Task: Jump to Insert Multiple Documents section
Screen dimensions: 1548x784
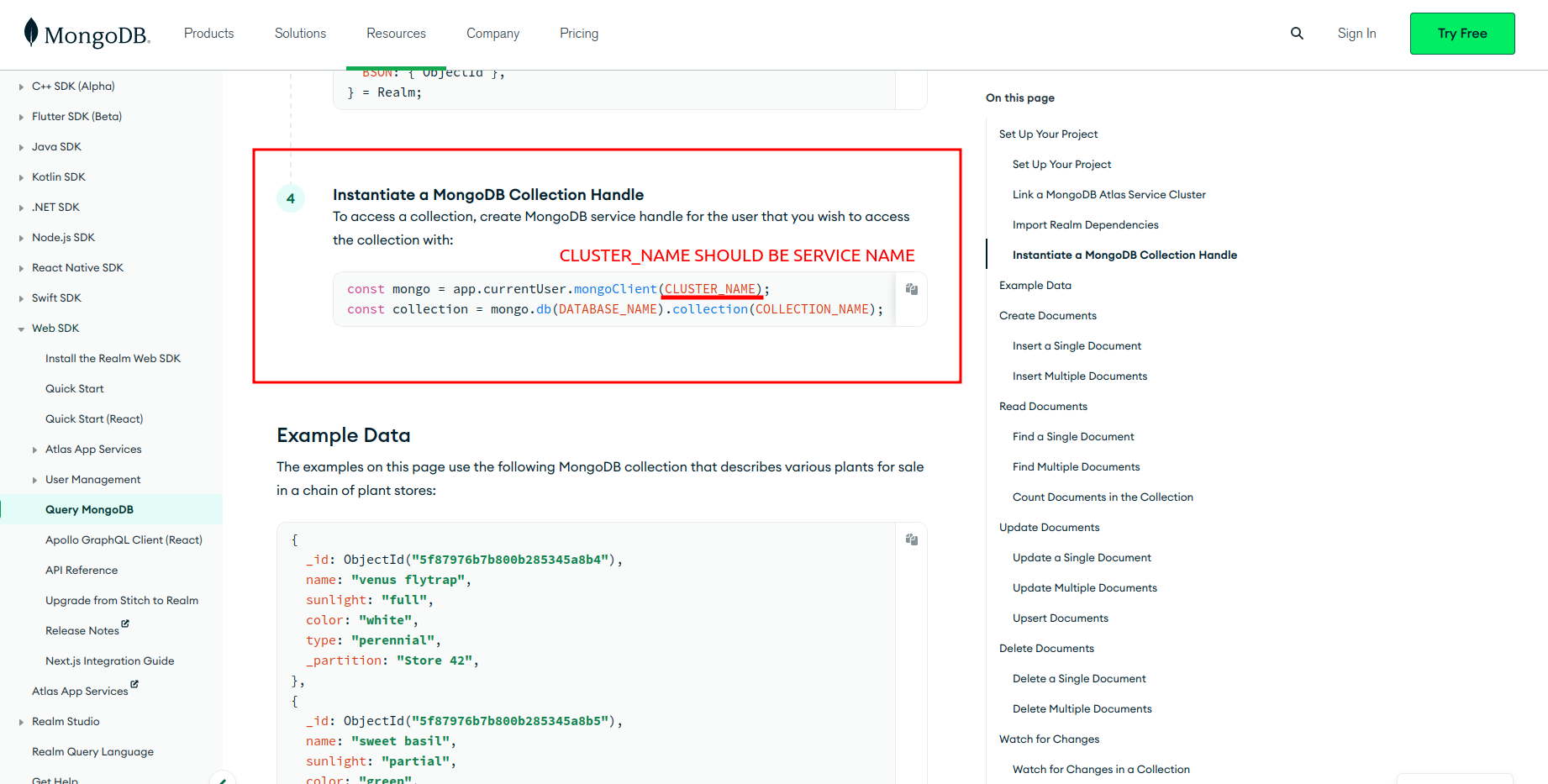Action: pyautogui.click(x=1079, y=376)
